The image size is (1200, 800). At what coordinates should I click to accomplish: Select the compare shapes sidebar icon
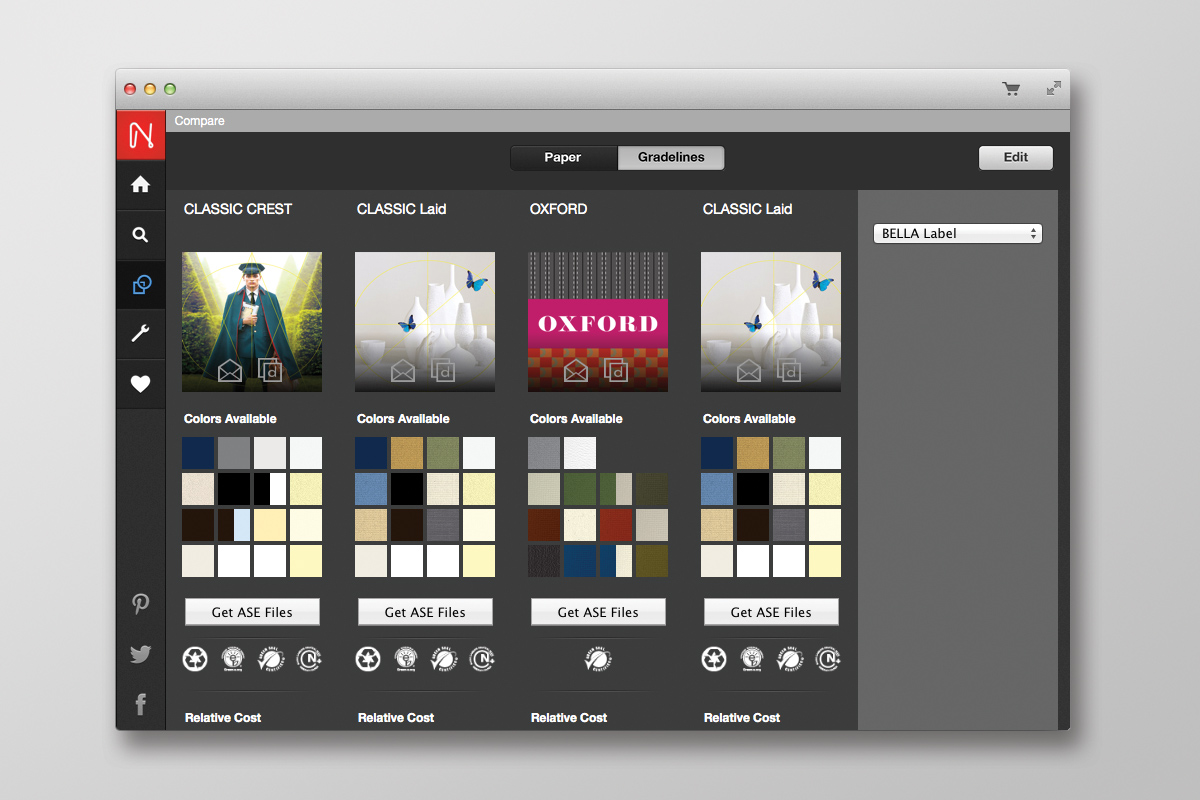[140, 285]
